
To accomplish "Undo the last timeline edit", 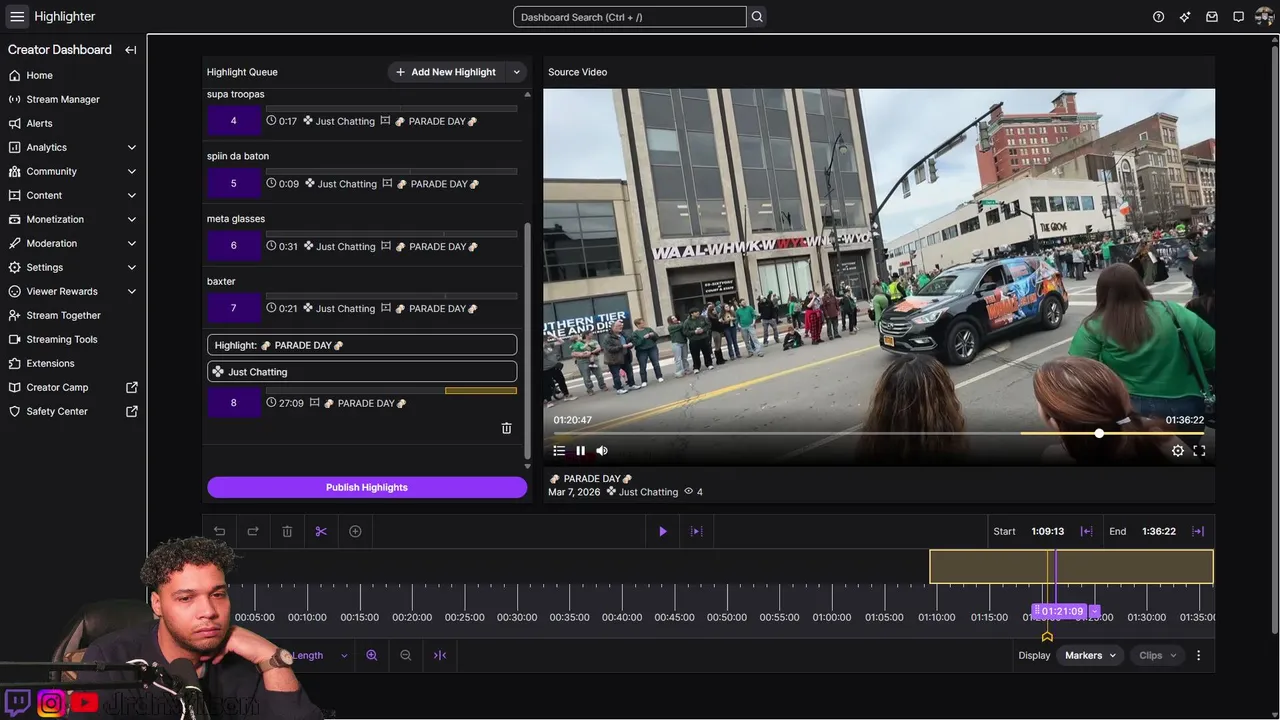I will tap(219, 532).
